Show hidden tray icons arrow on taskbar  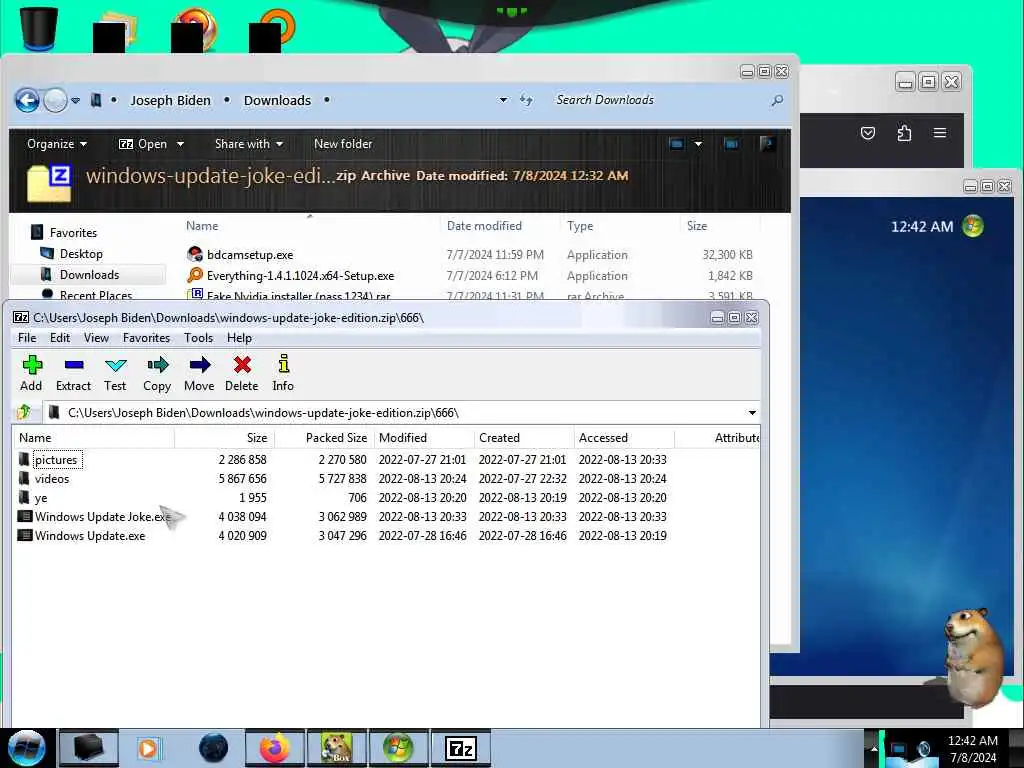(x=873, y=748)
